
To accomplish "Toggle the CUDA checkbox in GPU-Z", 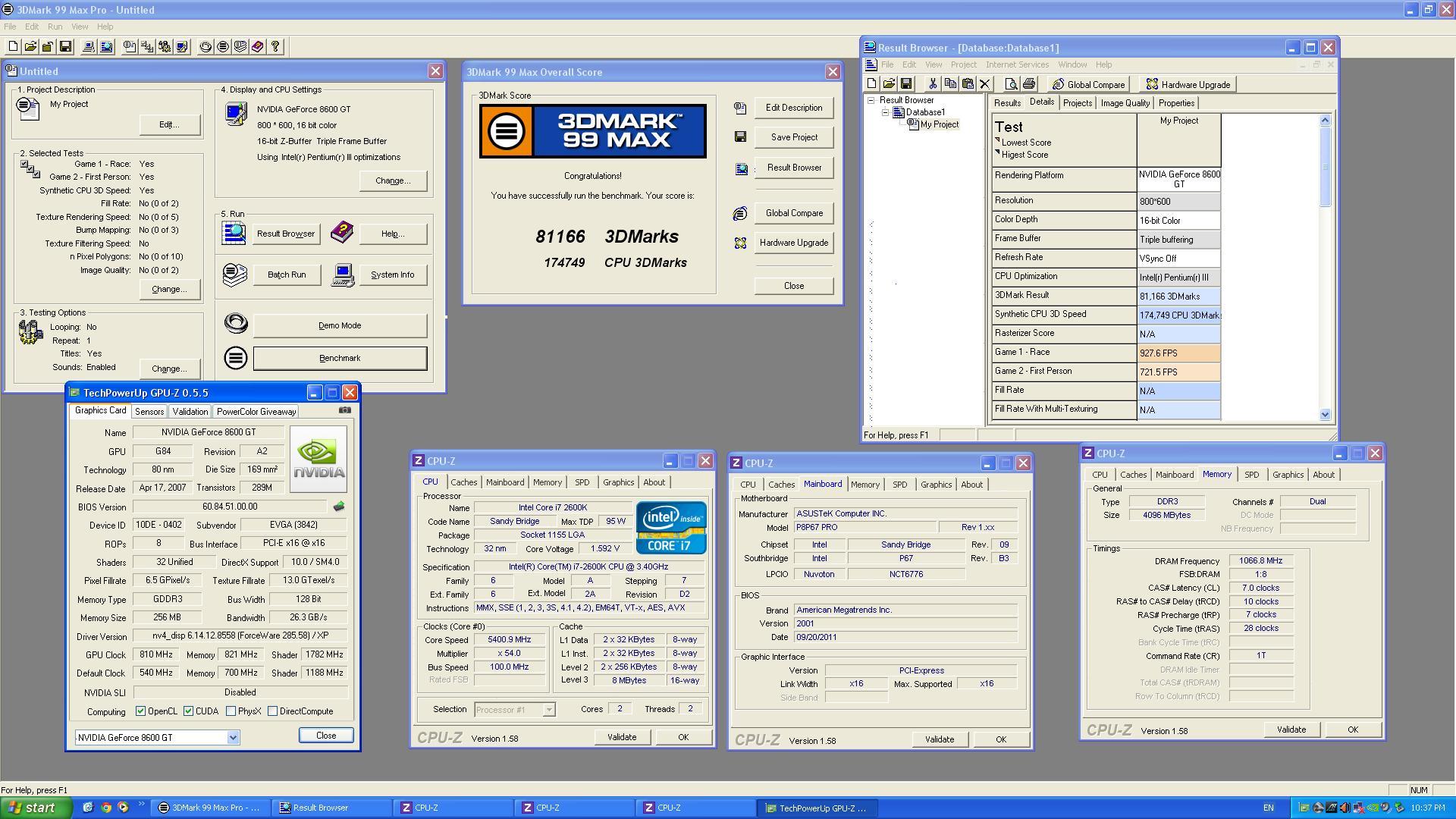I will (x=188, y=711).
